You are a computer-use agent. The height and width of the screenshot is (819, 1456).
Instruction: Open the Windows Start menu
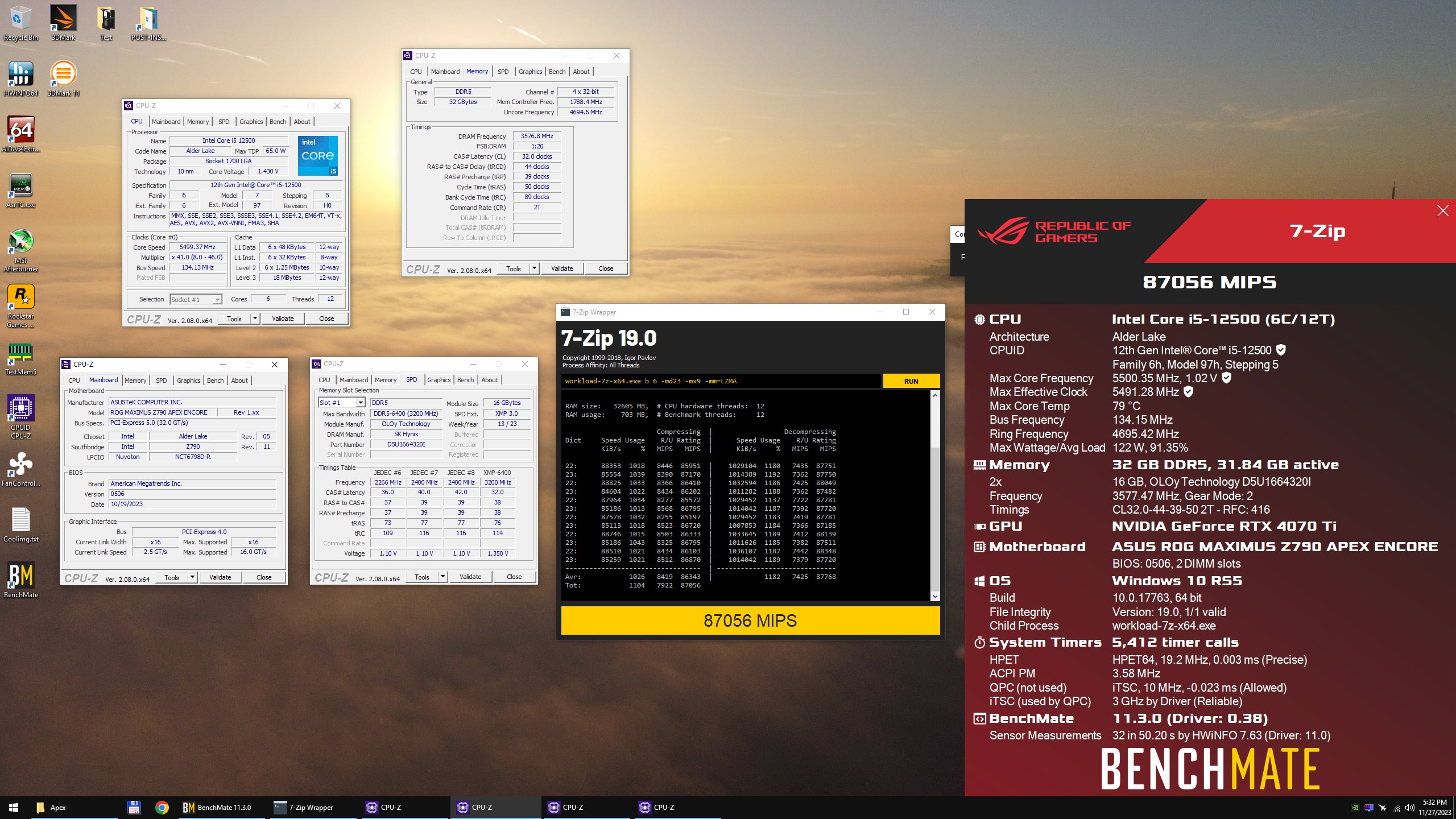pos(14,807)
